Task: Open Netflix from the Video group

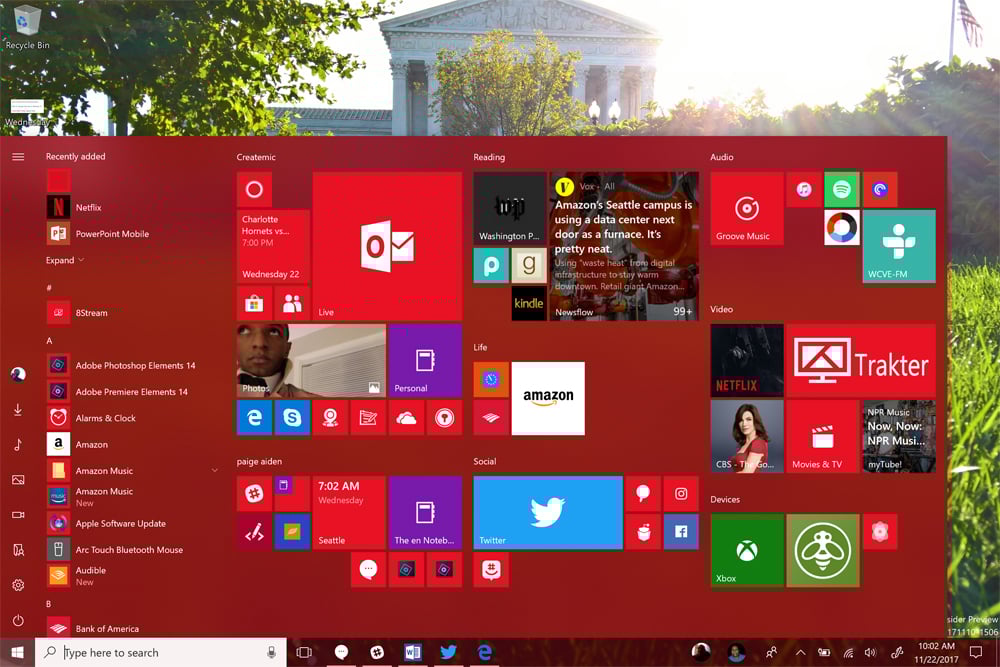Action: point(746,360)
